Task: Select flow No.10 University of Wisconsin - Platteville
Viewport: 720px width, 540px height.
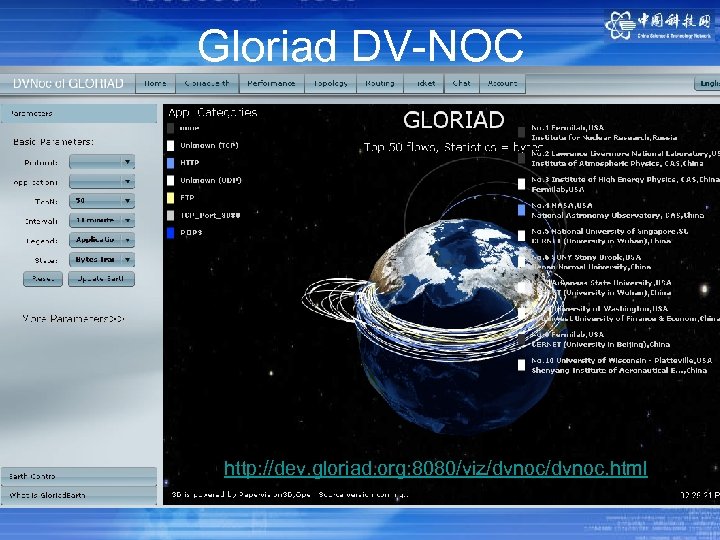Action: [622, 365]
